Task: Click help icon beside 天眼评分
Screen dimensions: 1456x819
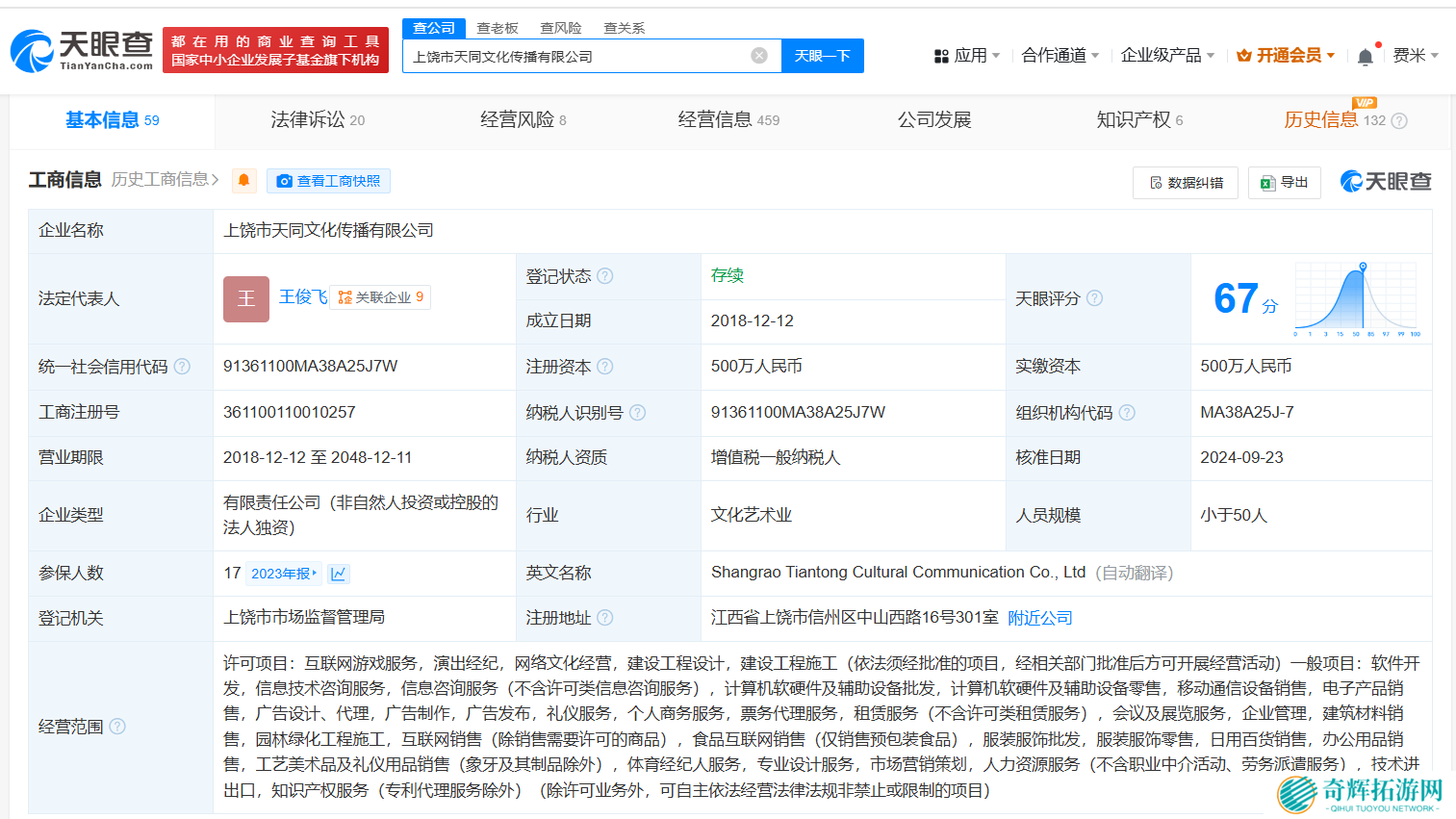Action: (x=1094, y=298)
